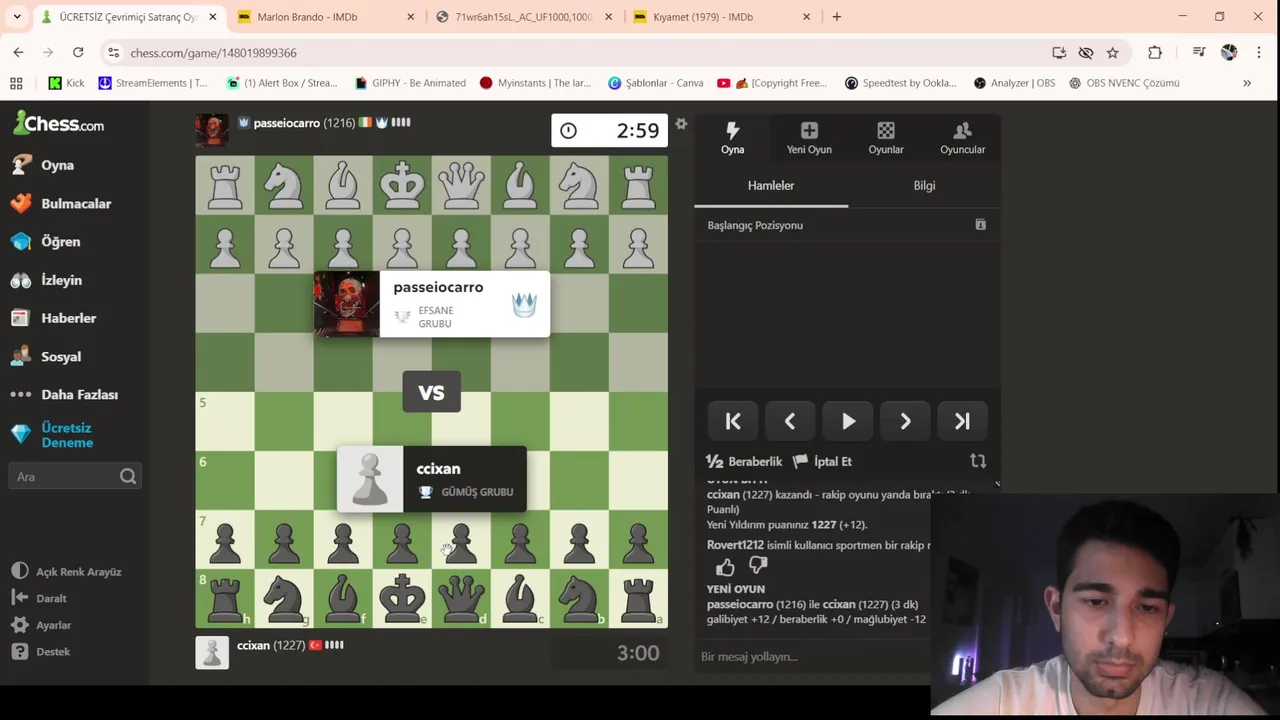Open Sosyal social section
Viewport: 1280px width, 720px height.
pos(47,356)
